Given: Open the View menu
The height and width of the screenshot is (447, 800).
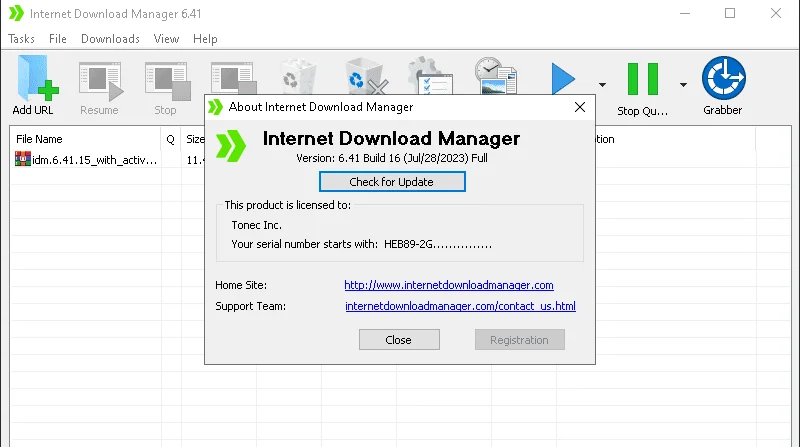Looking at the screenshot, I should click(x=166, y=39).
